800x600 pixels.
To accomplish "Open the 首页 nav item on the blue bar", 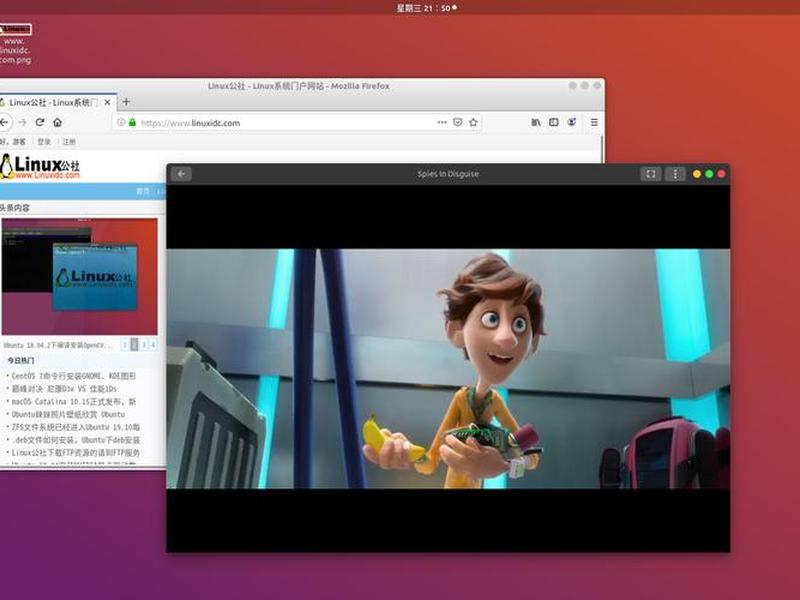I will tap(143, 191).
